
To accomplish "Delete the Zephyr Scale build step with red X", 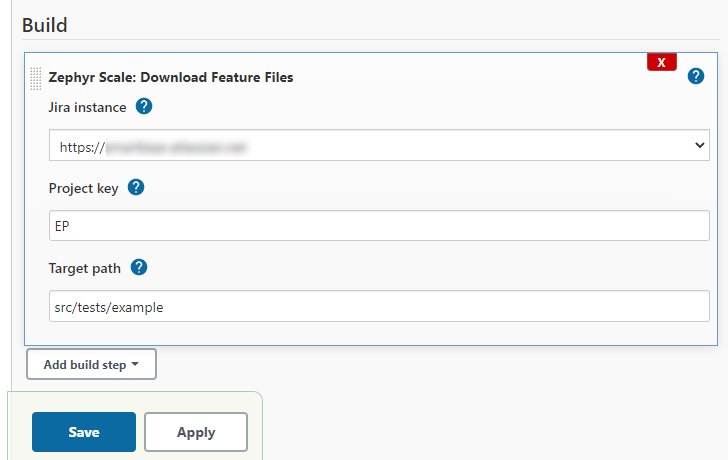I will coord(662,62).
